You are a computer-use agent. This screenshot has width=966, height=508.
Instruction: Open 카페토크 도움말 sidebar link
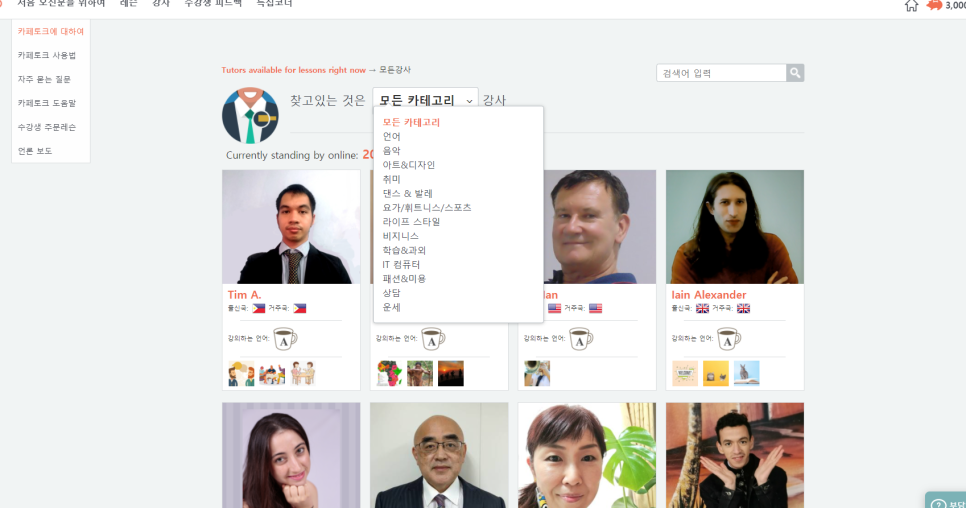46,103
